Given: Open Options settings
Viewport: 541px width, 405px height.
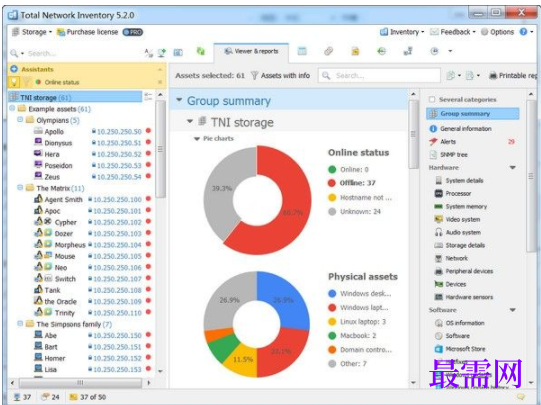Looking at the screenshot, I should click(498, 32).
